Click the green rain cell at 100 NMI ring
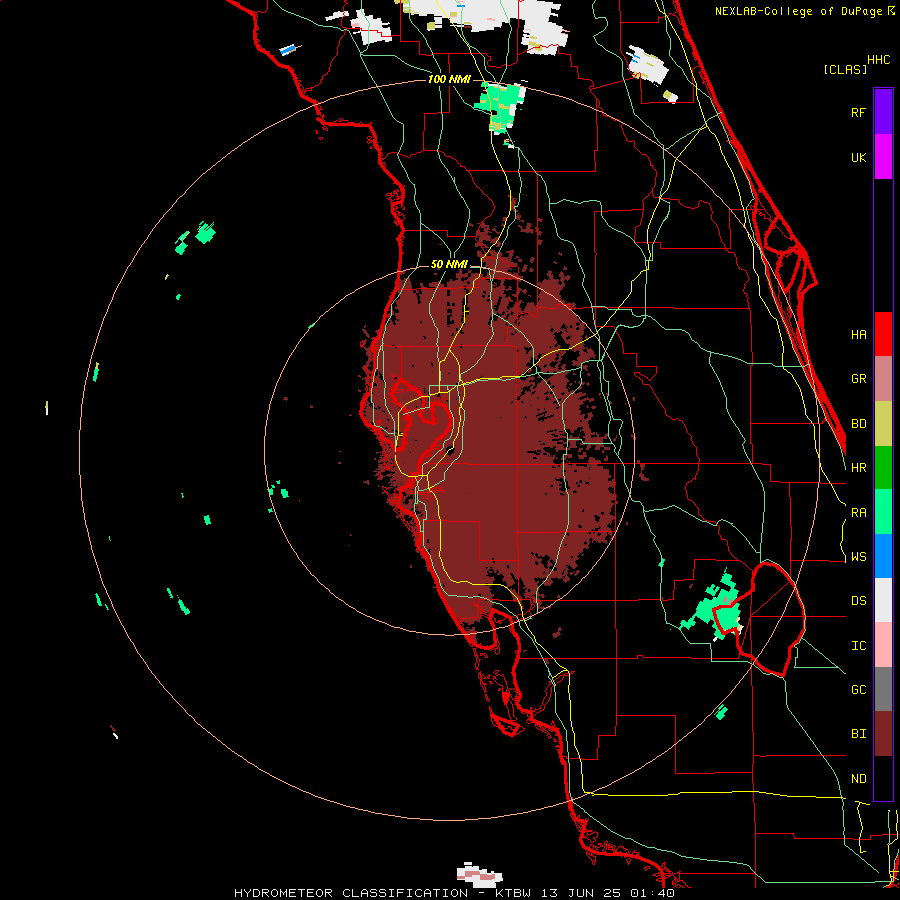 pyautogui.click(x=500, y=106)
